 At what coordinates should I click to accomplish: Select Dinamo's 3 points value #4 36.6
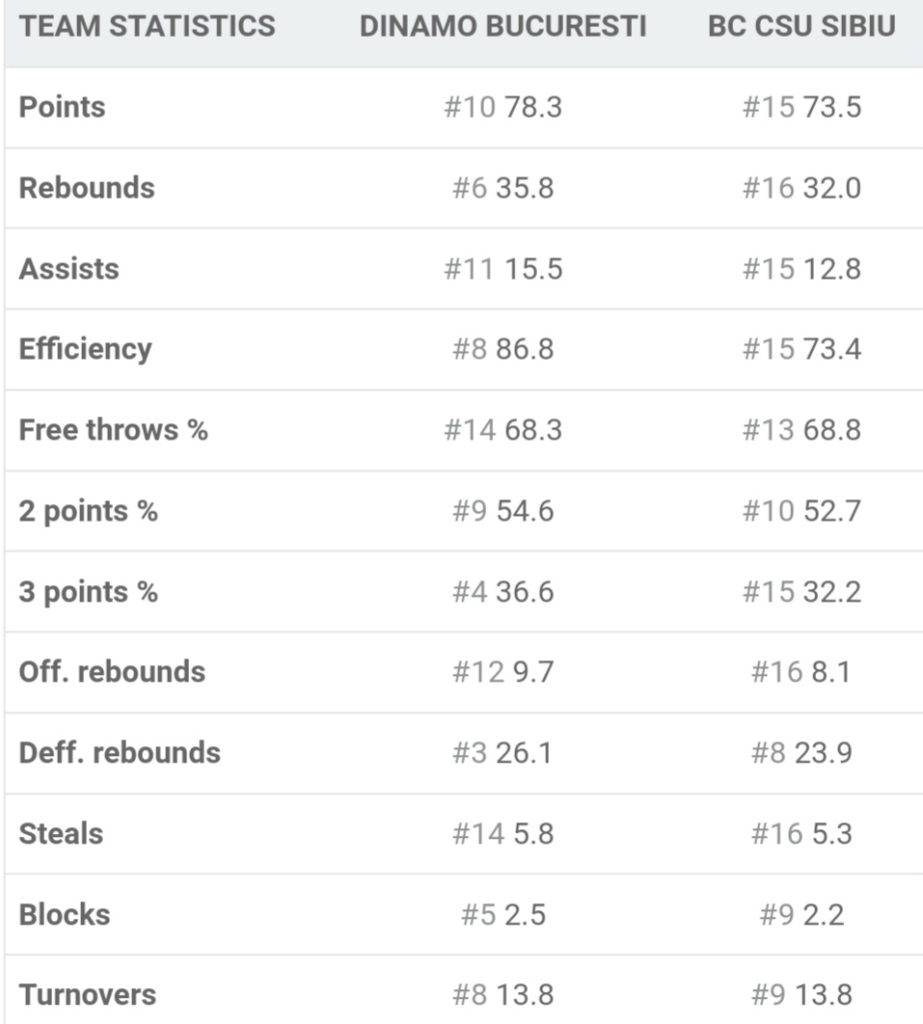pyautogui.click(x=503, y=592)
